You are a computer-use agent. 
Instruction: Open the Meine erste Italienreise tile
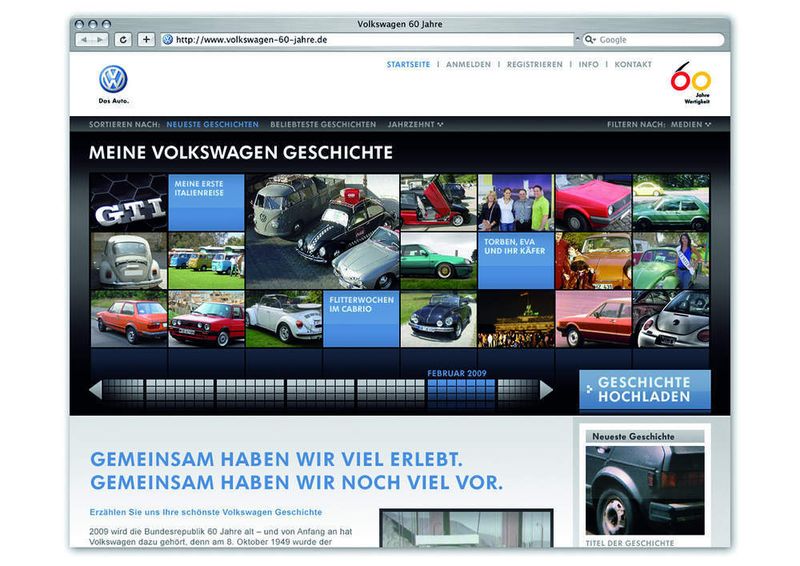tap(207, 203)
